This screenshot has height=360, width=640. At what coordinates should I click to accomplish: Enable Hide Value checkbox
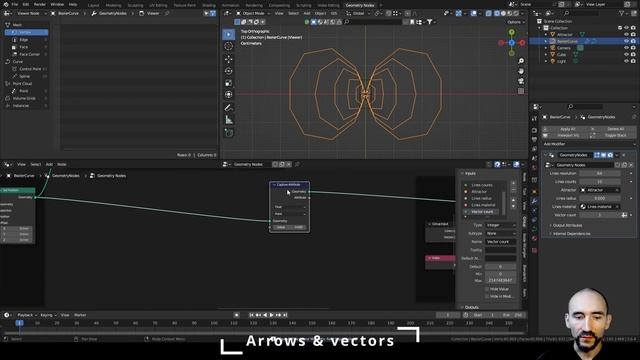(x=487, y=289)
